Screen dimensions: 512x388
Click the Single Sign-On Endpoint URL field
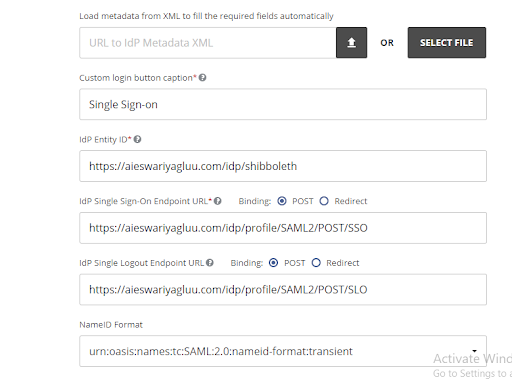(283, 228)
